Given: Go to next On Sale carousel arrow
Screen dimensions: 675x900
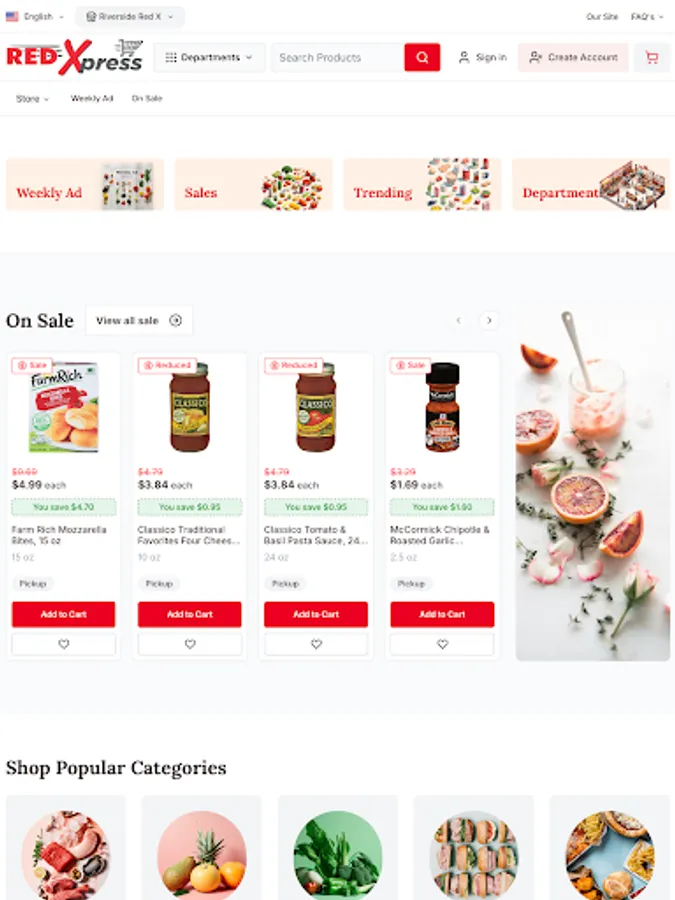Looking at the screenshot, I should 489,320.
